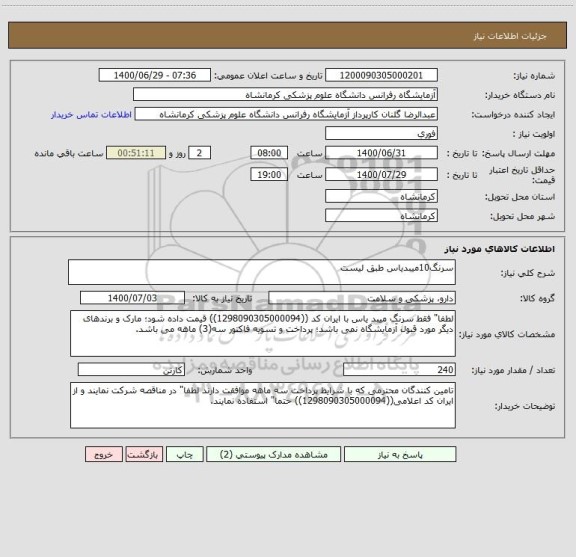Click the 'ایجاد کننده درخواست:' label

pos(514,115)
